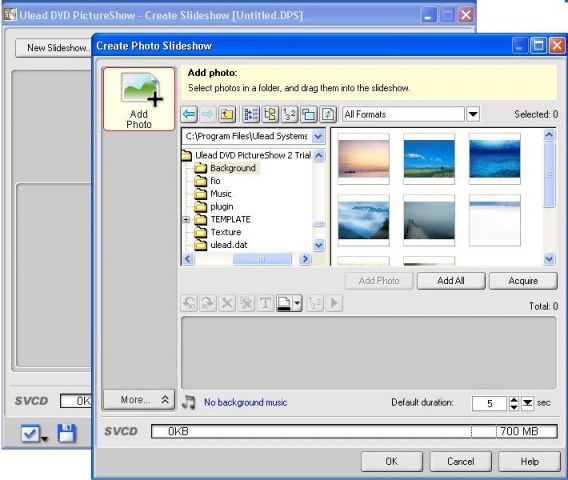Select the Background folder
Viewport: 568px width, 480px height.
point(233,168)
